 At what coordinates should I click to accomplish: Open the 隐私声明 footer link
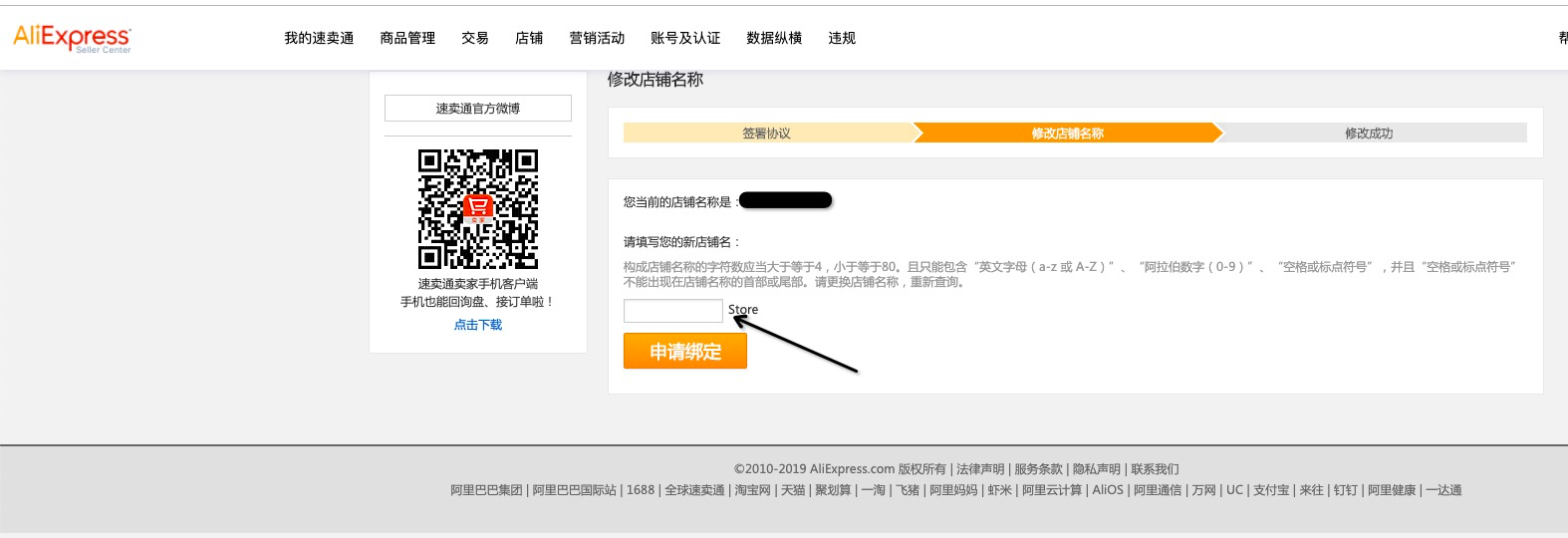click(1097, 469)
